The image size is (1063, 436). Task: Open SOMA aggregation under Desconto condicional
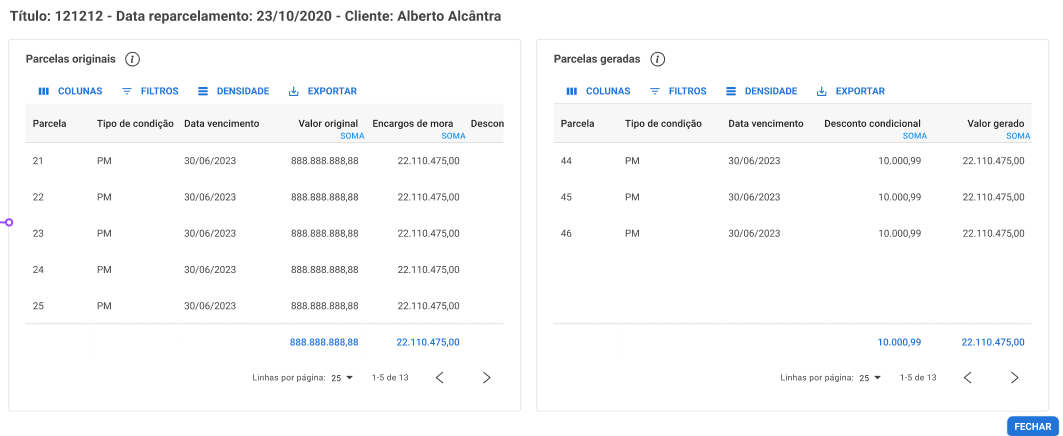[x=915, y=136]
